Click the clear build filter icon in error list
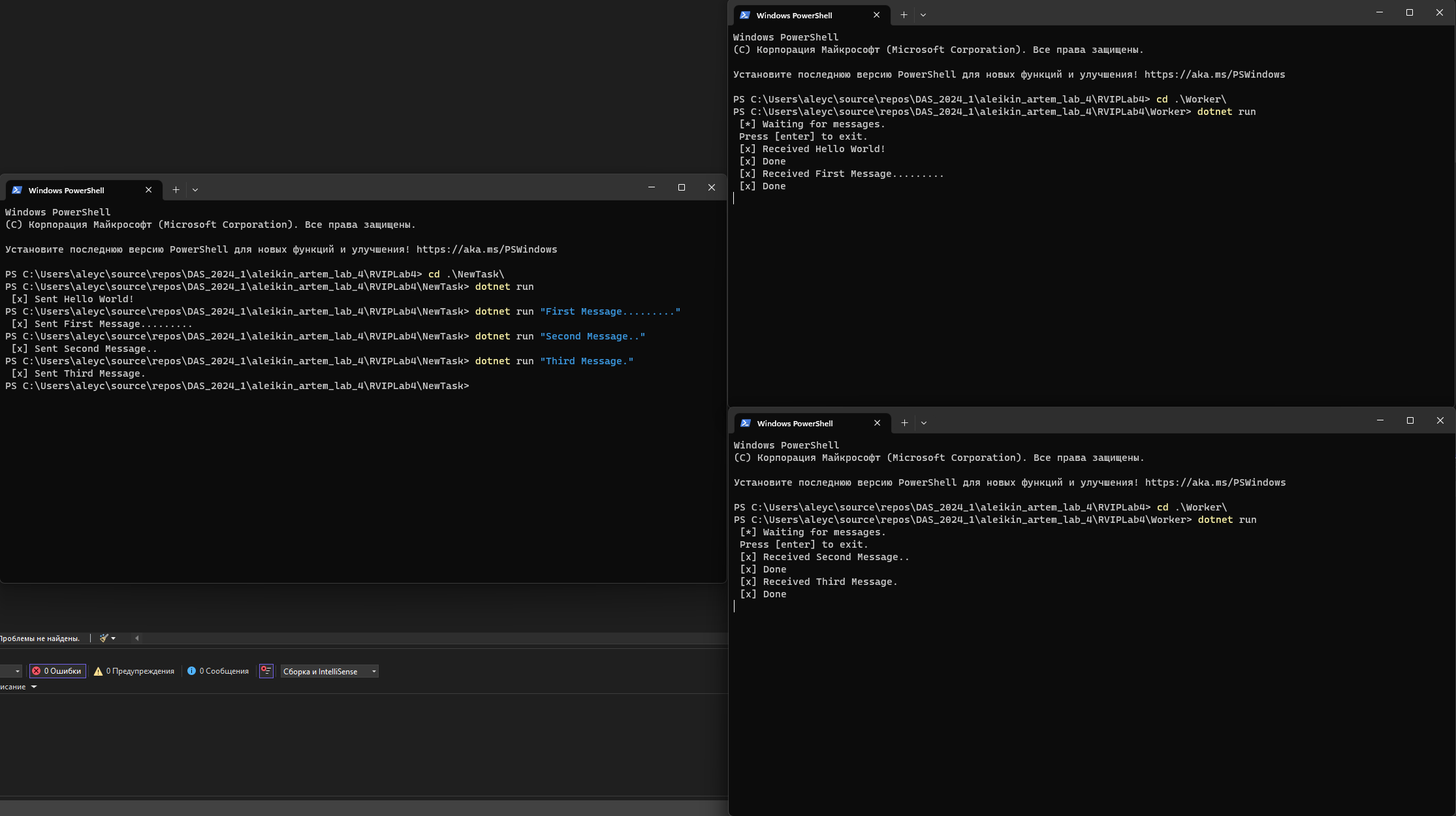Image resolution: width=1456 pixels, height=816 pixels. coord(266,671)
